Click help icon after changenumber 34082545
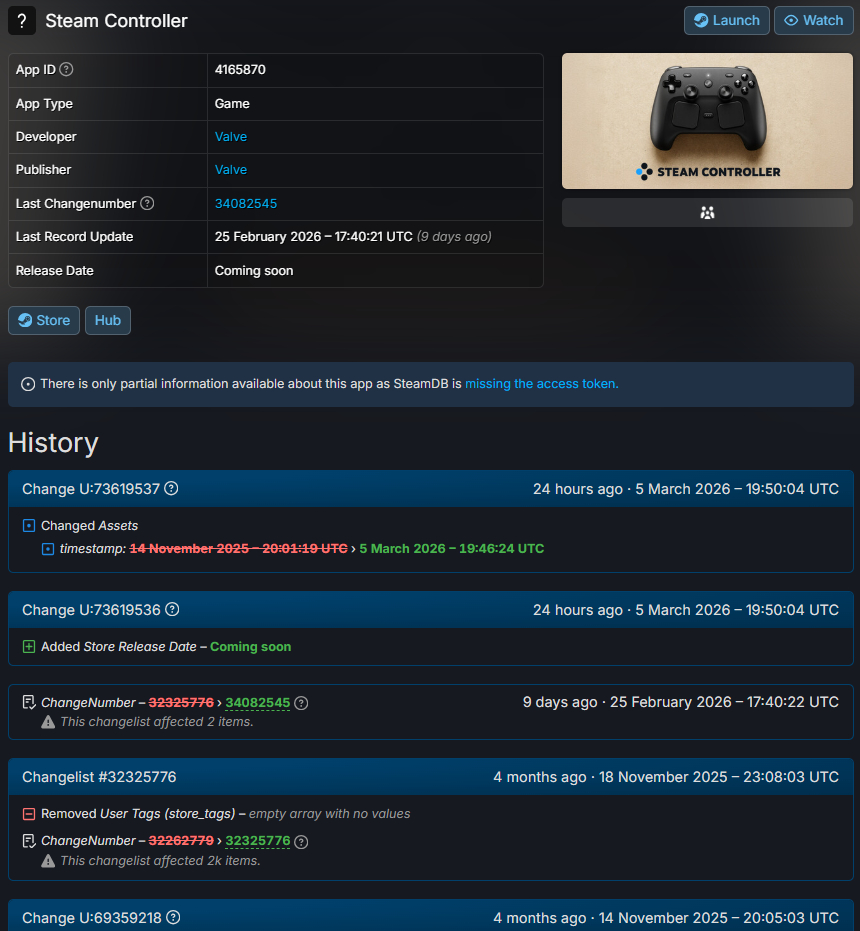Screen dimensions: 860x931 pyautogui.click(x=301, y=703)
